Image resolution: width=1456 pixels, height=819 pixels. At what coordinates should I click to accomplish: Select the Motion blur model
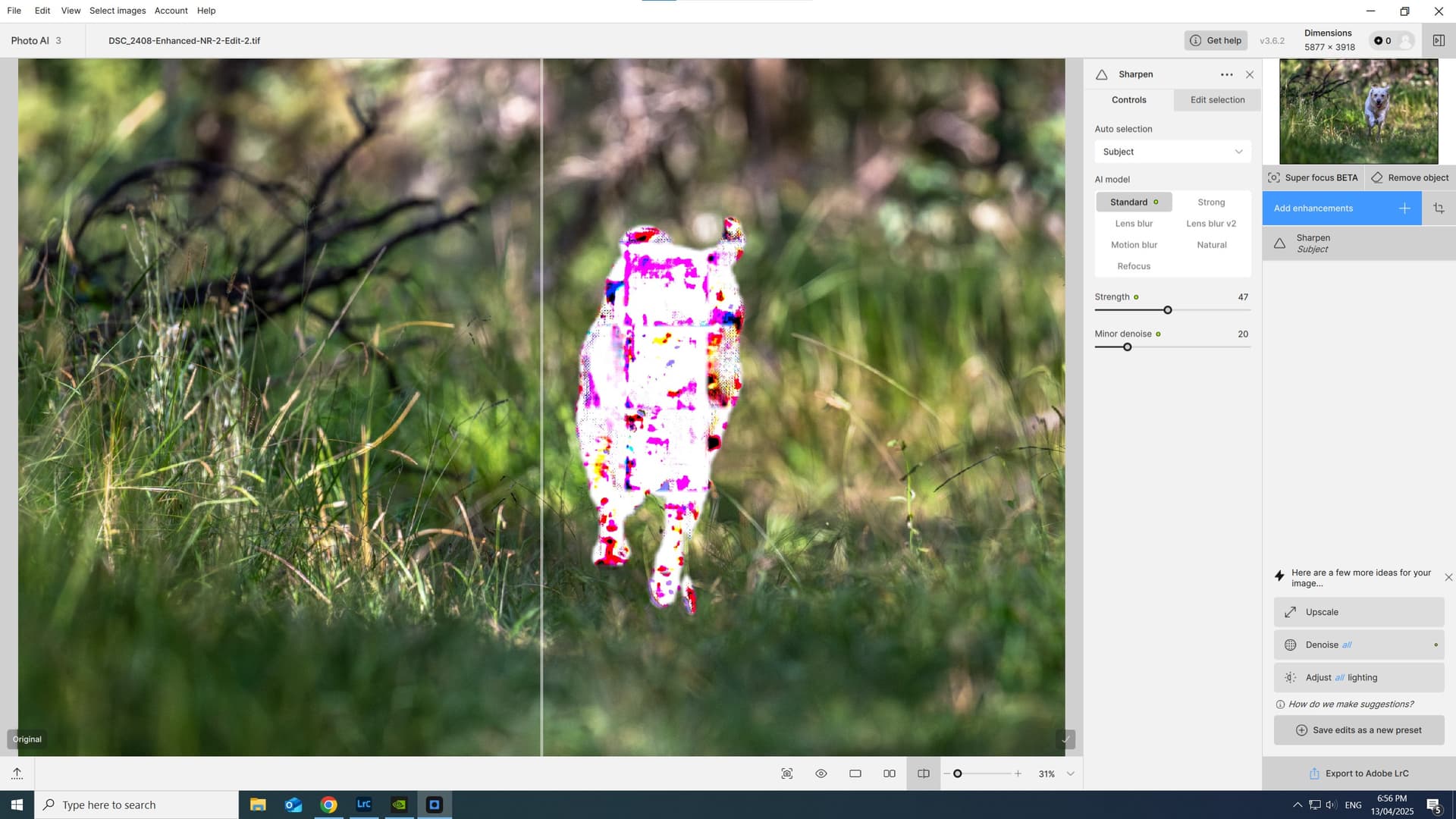1134,245
